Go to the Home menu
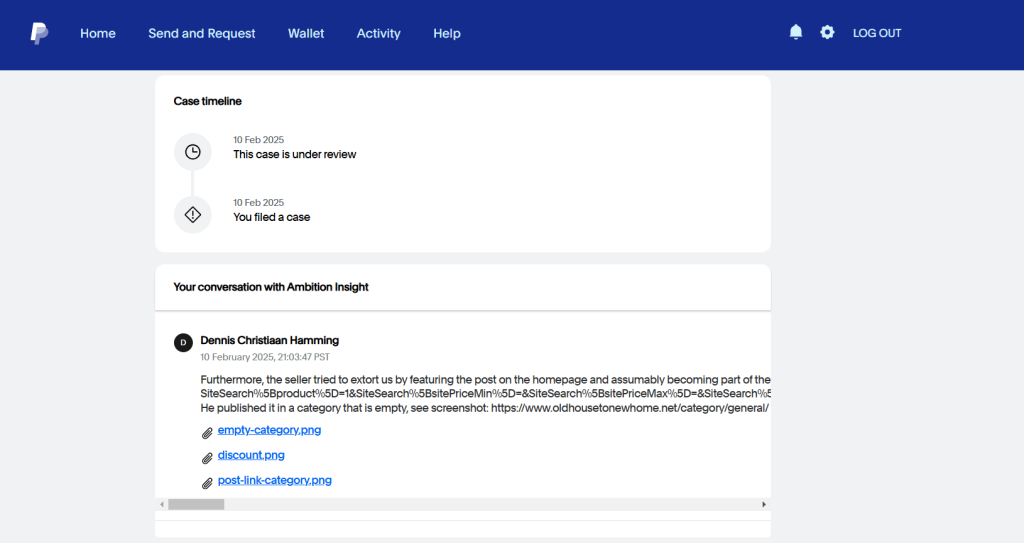The width and height of the screenshot is (1024, 543). 98,33
